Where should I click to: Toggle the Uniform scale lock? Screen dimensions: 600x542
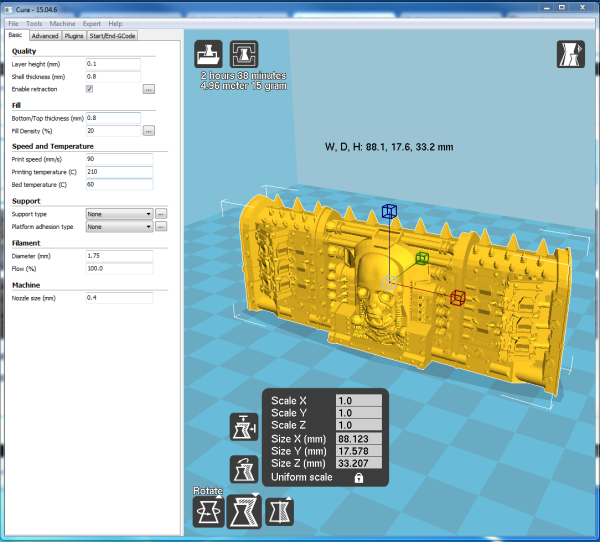point(359,478)
